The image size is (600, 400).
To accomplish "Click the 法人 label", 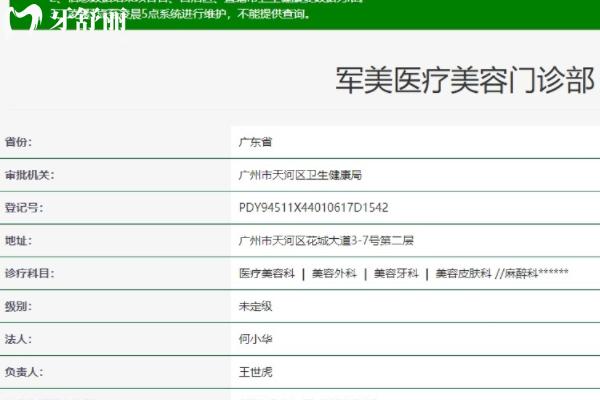I will 18,339.
